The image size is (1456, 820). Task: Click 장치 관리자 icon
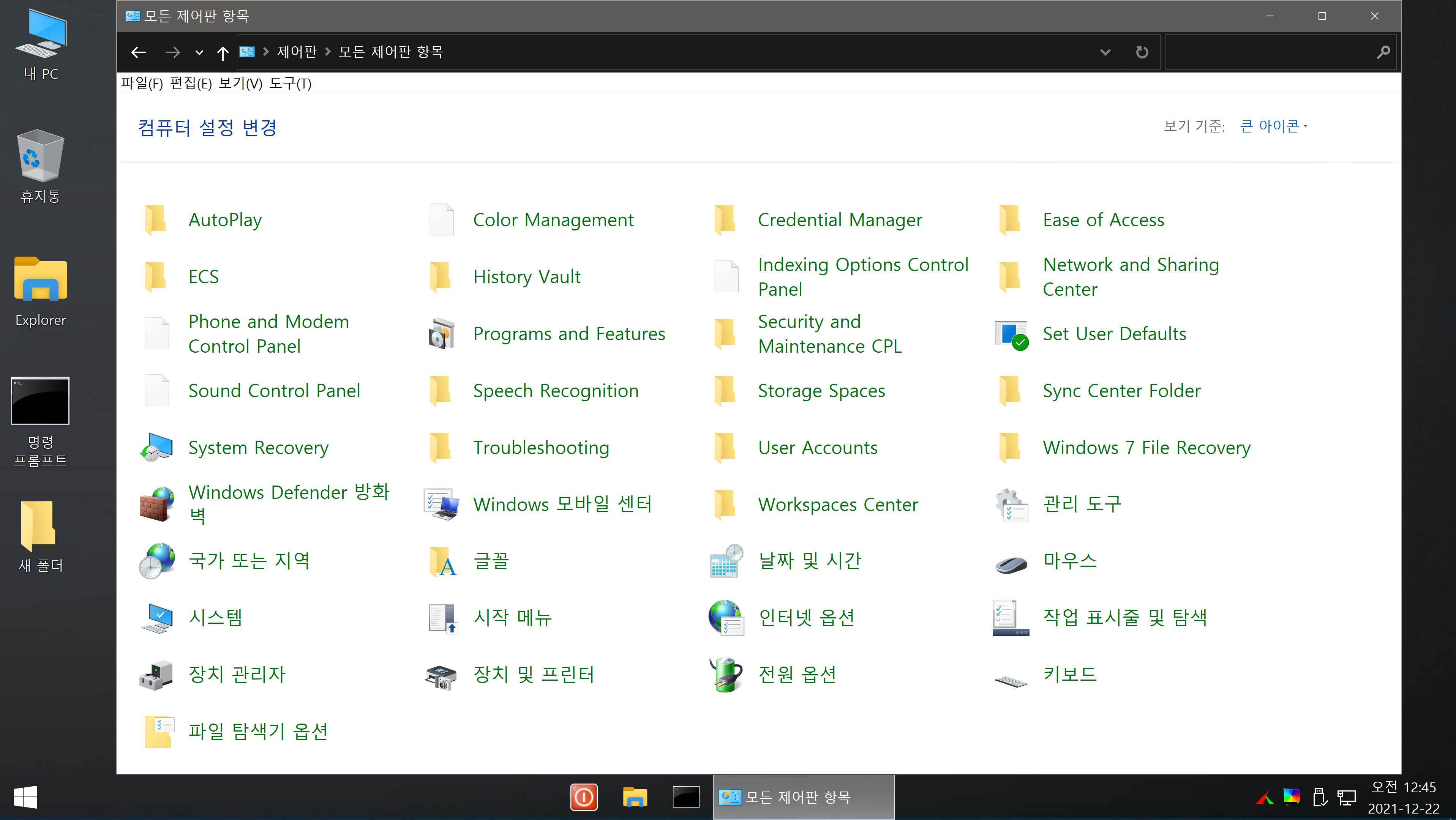click(x=156, y=675)
